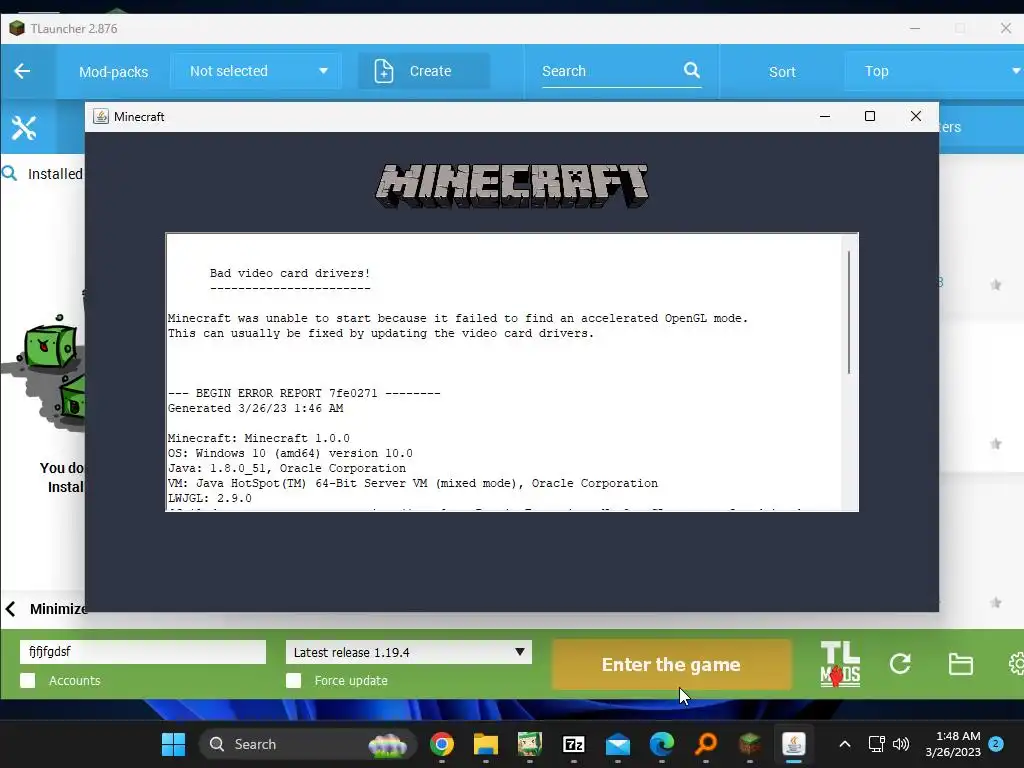This screenshot has height=768, width=1024.
Task: Minimize the Minecraft error window
Action: pos(825,116)
